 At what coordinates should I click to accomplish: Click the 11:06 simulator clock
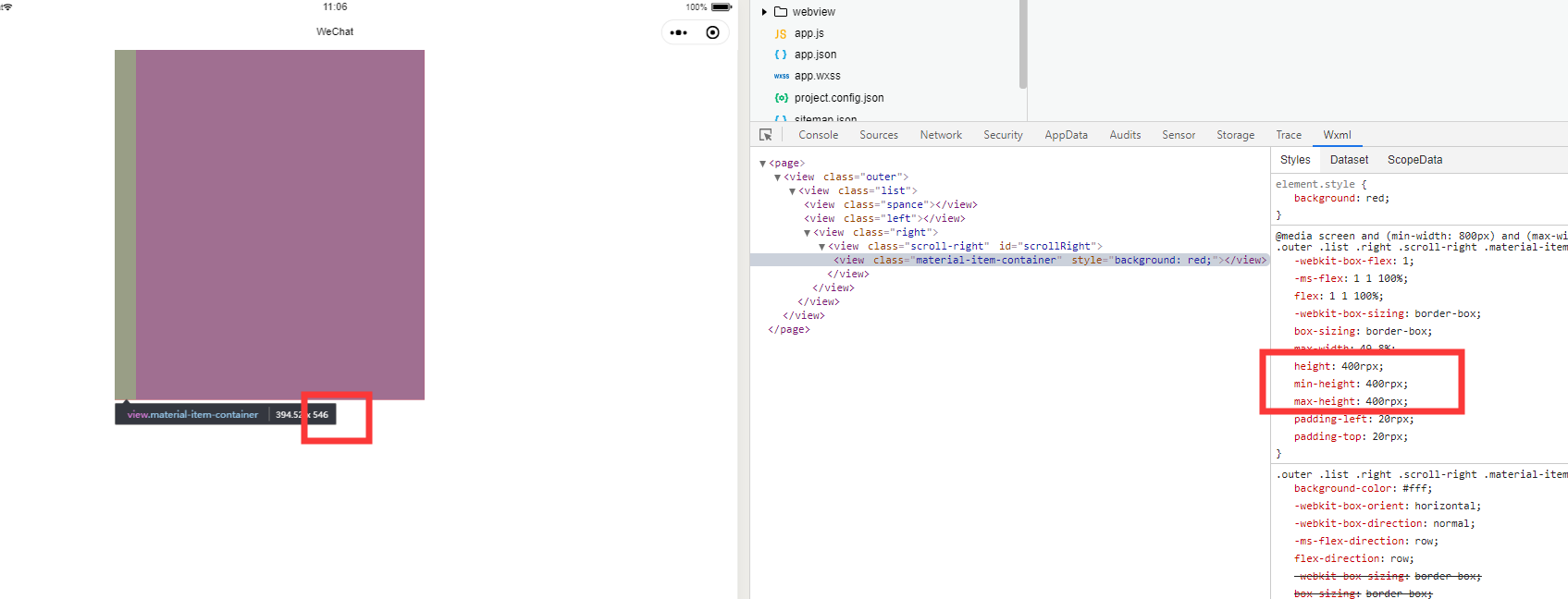pyautogui.click(x=335, y=7)
